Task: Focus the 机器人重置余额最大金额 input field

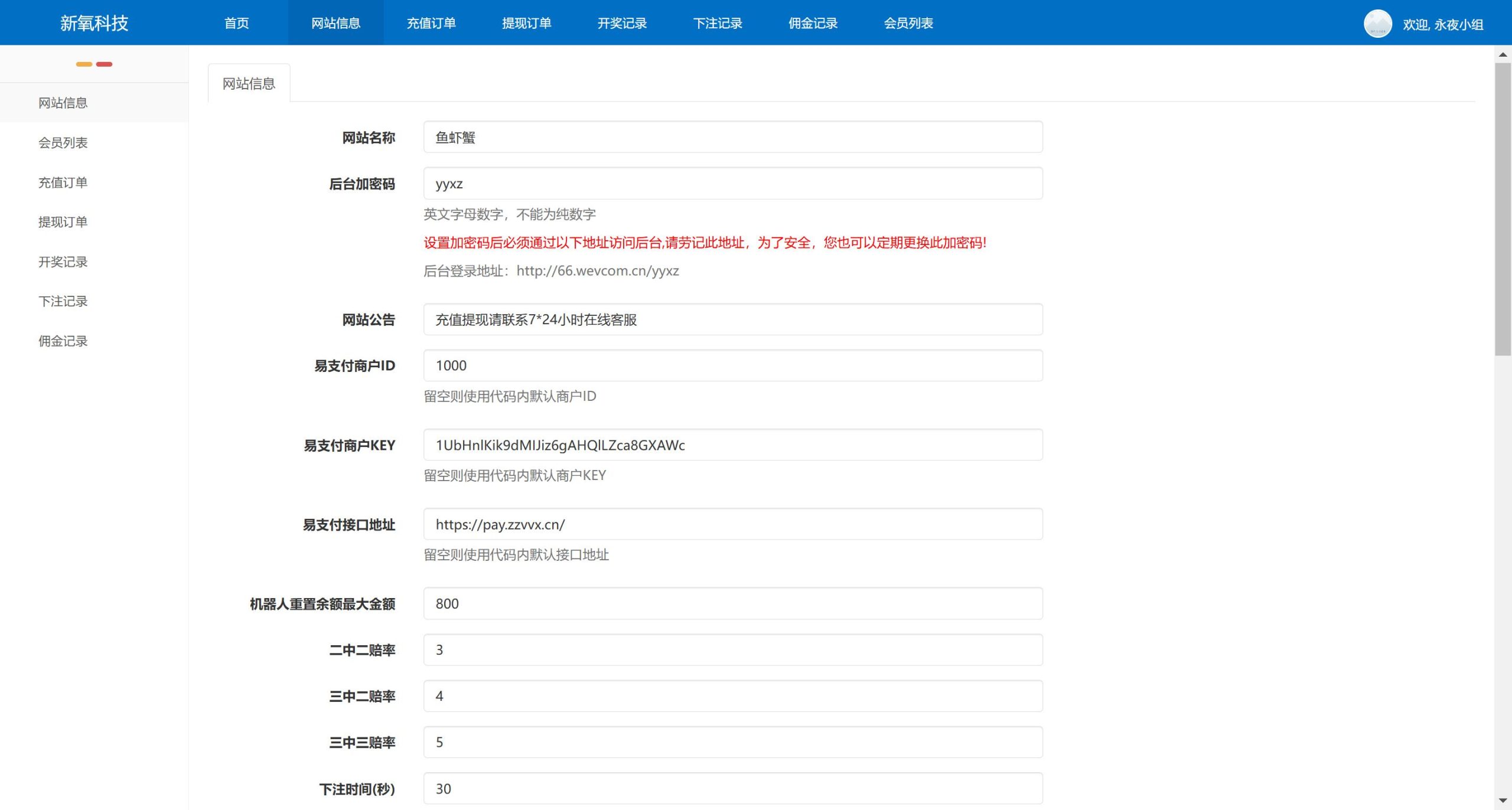Action: [x=733, y=603]
